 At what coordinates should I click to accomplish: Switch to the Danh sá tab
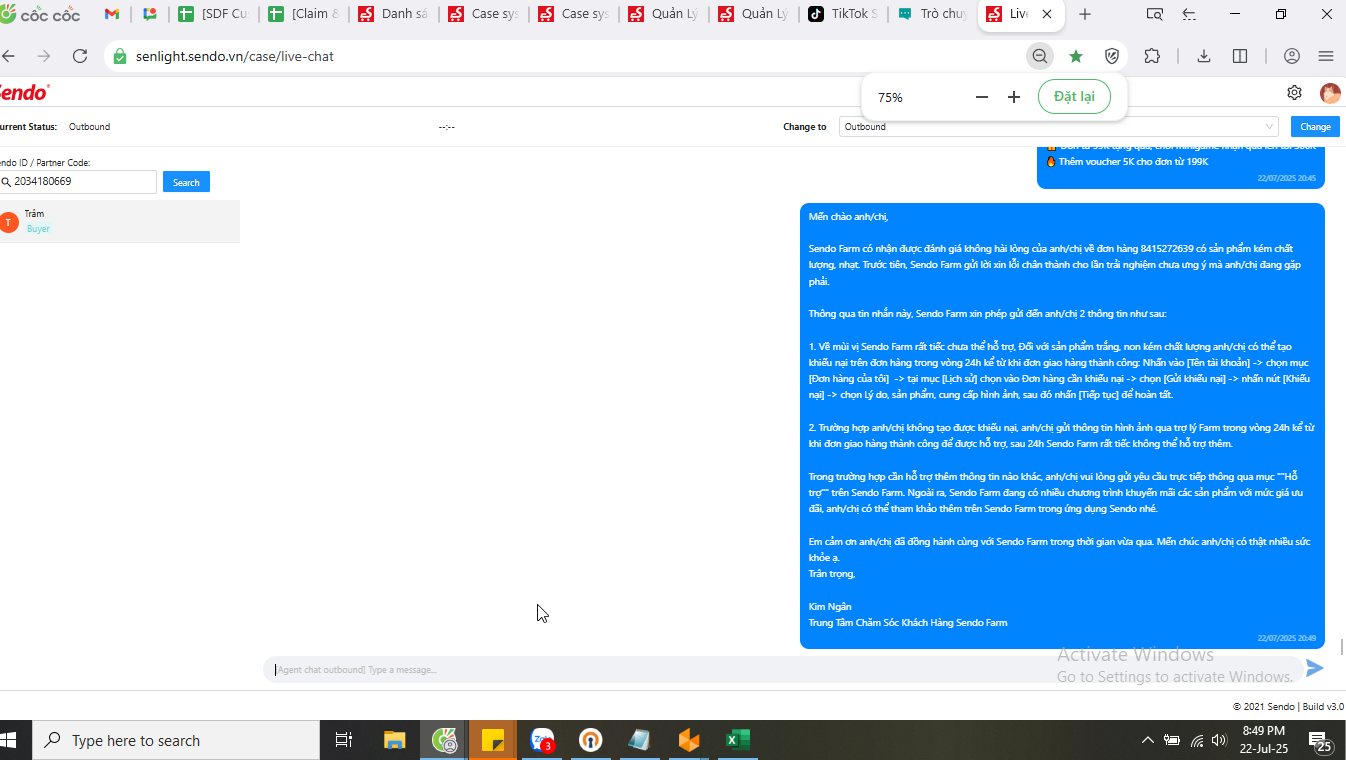(x=393, y=14)
